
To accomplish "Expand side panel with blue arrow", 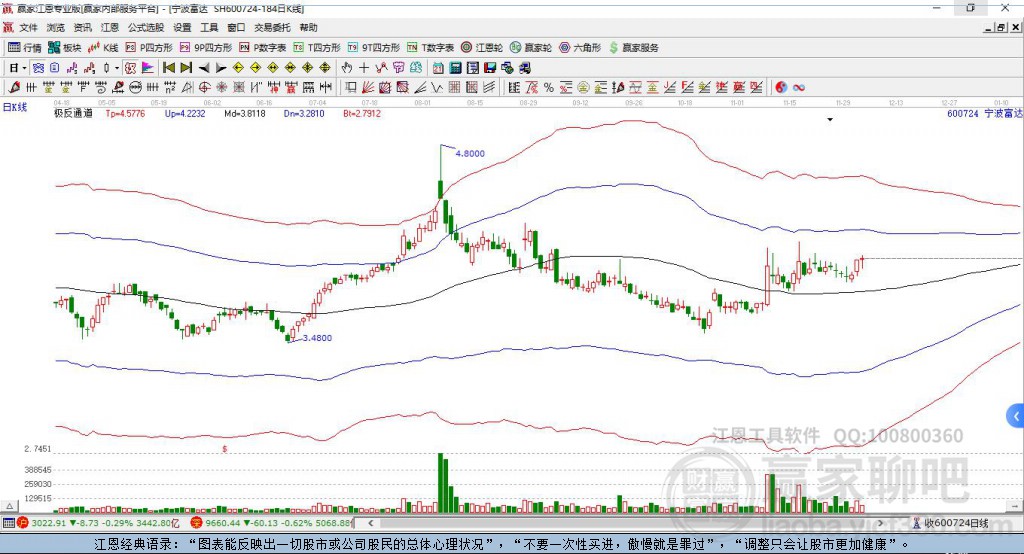I will pyautogui.click(x=1016, y=416).
